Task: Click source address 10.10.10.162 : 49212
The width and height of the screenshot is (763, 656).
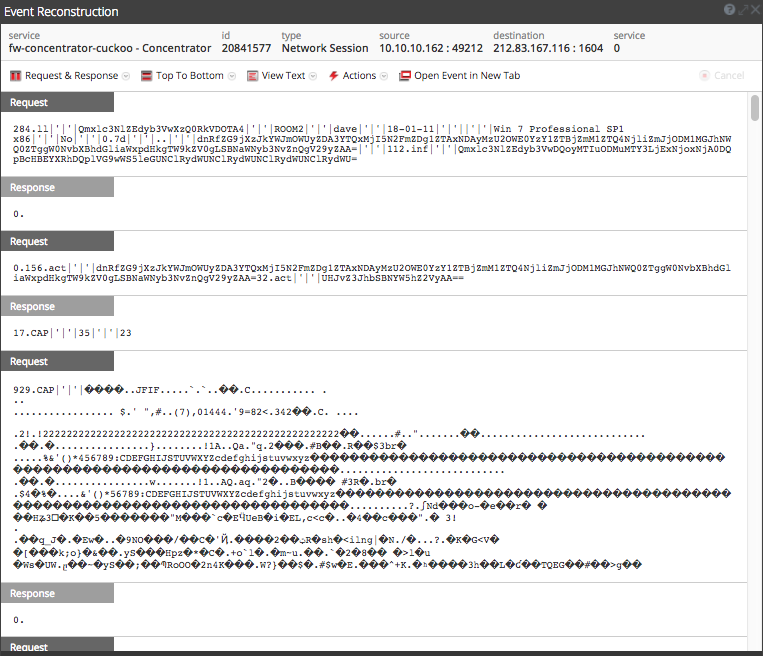Action: (431, 48)
